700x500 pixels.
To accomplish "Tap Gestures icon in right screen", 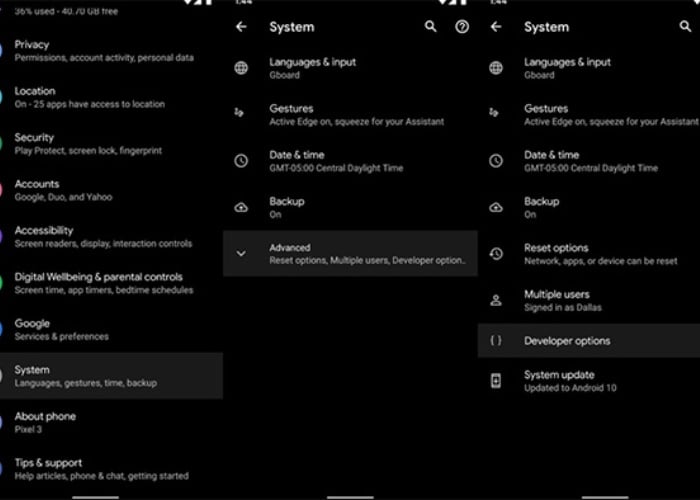I will tap(494, 112).
